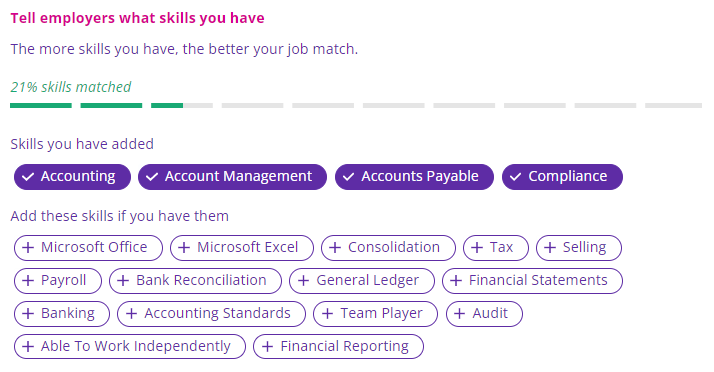Click the plus icon beside Microsoft Excel
Screen dimensions: 714x372
(184, 248)
